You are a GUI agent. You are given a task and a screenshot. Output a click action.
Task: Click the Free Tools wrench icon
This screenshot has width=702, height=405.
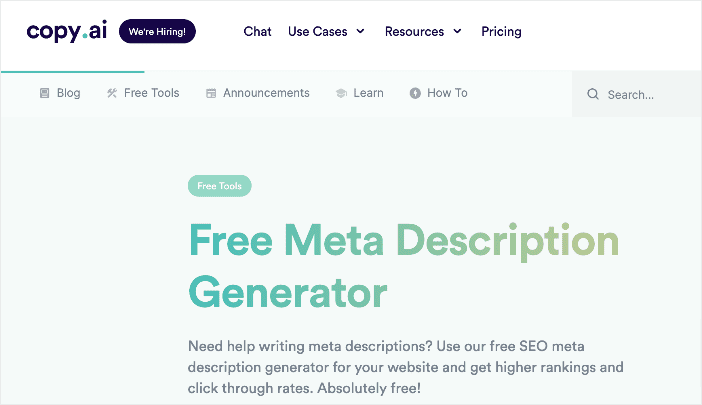(111, 93)
